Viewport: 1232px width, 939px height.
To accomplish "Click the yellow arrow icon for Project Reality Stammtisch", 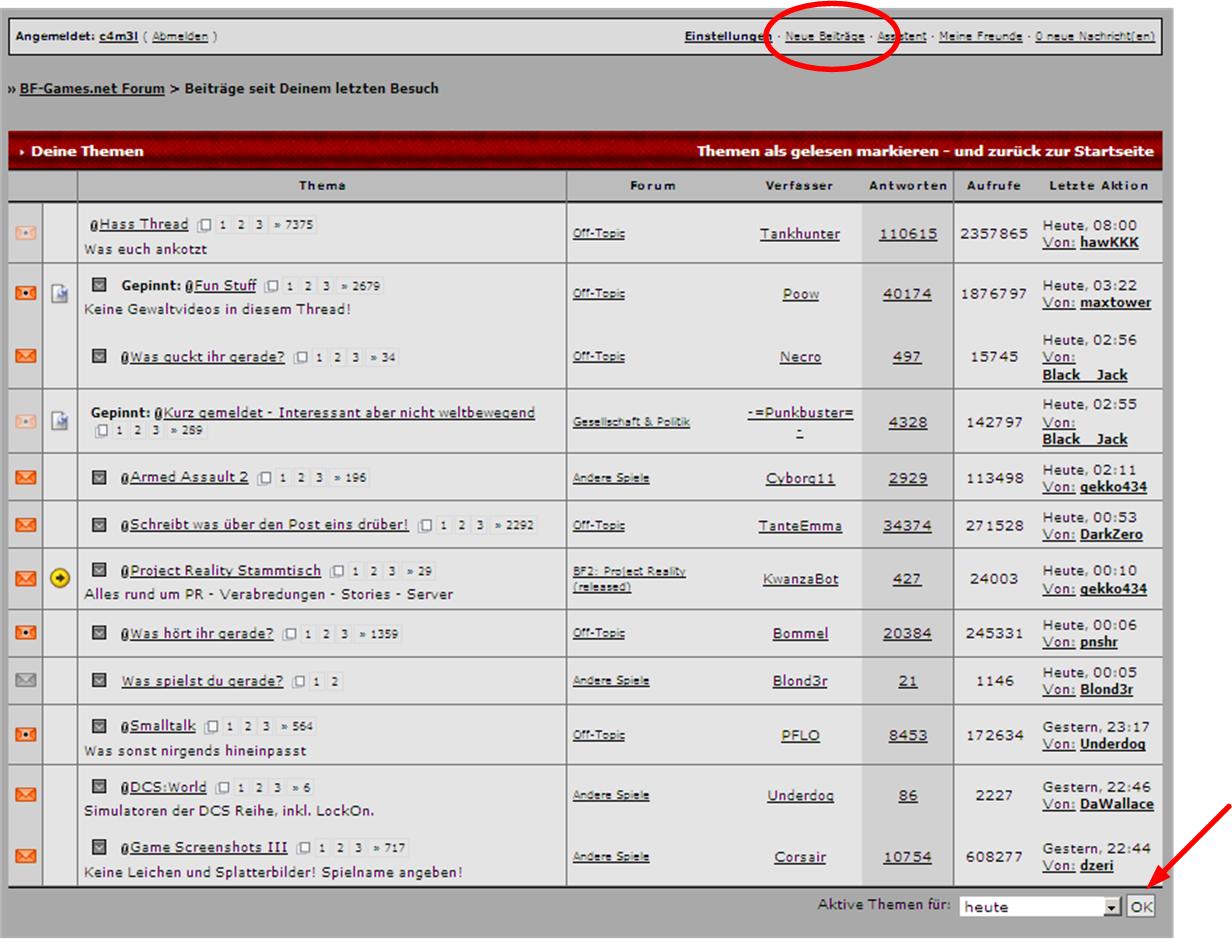I will [x=60, y=578].
